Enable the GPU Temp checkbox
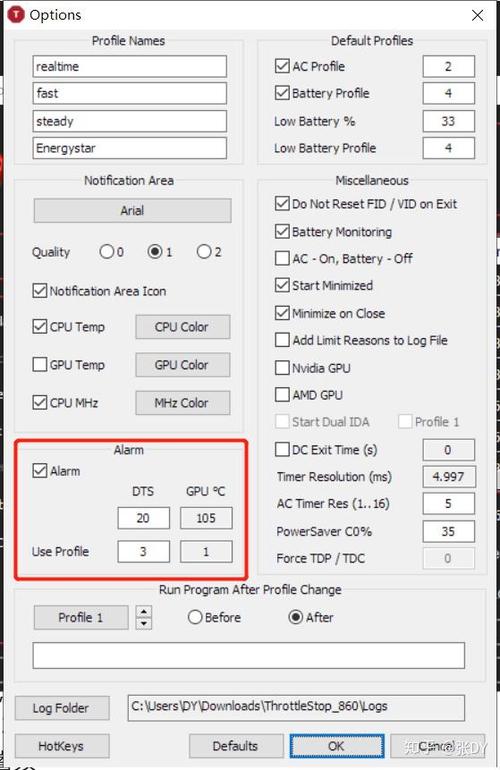 [x=39, y=364]
